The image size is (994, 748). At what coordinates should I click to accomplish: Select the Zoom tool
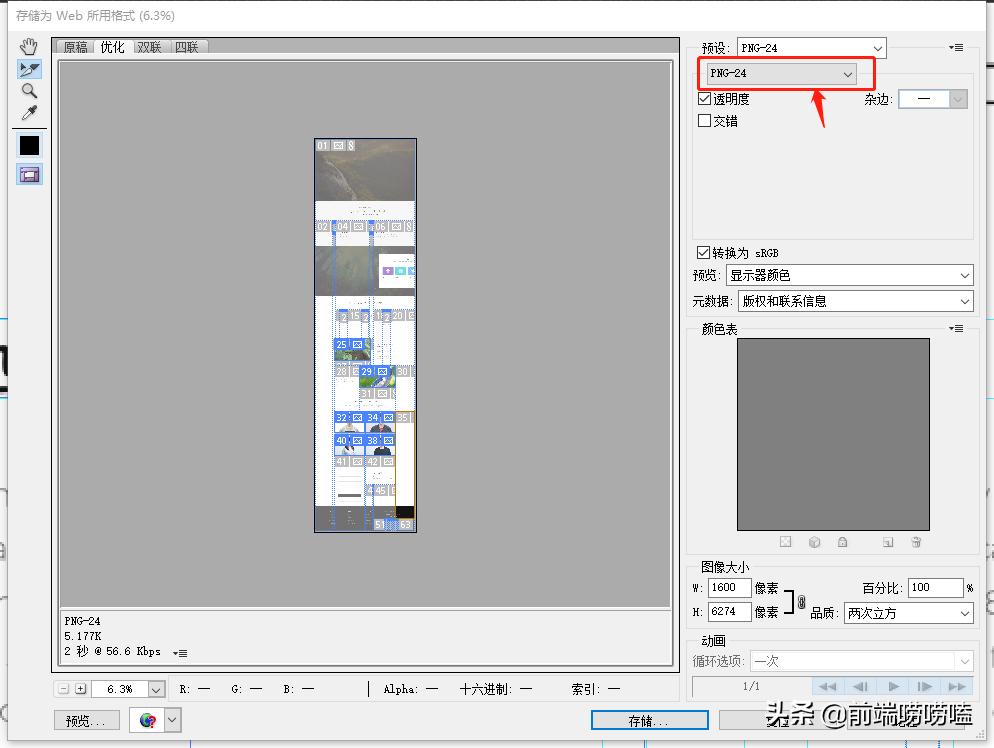pos(29,91)
